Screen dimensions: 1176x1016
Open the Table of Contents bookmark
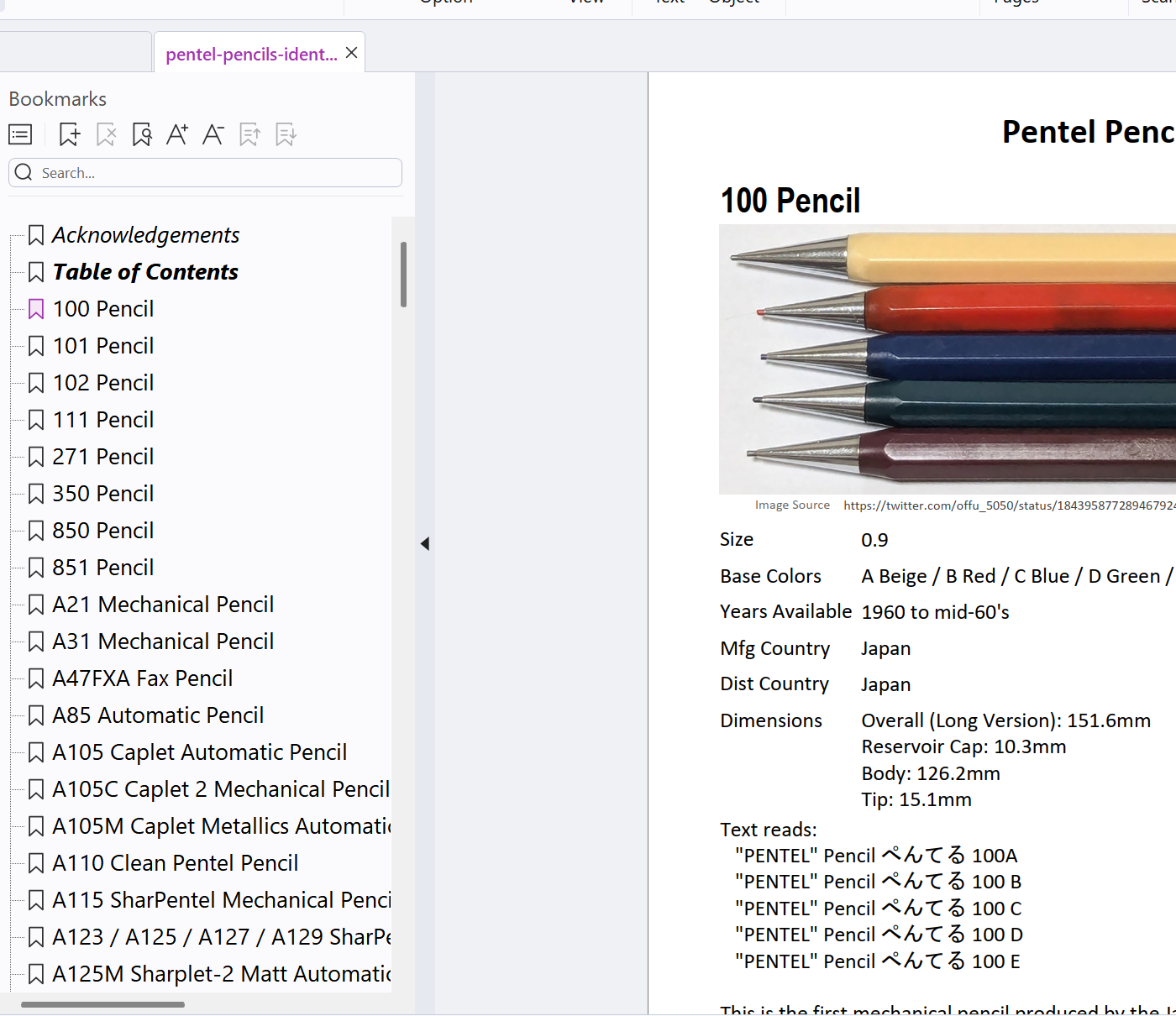point(144,272)
